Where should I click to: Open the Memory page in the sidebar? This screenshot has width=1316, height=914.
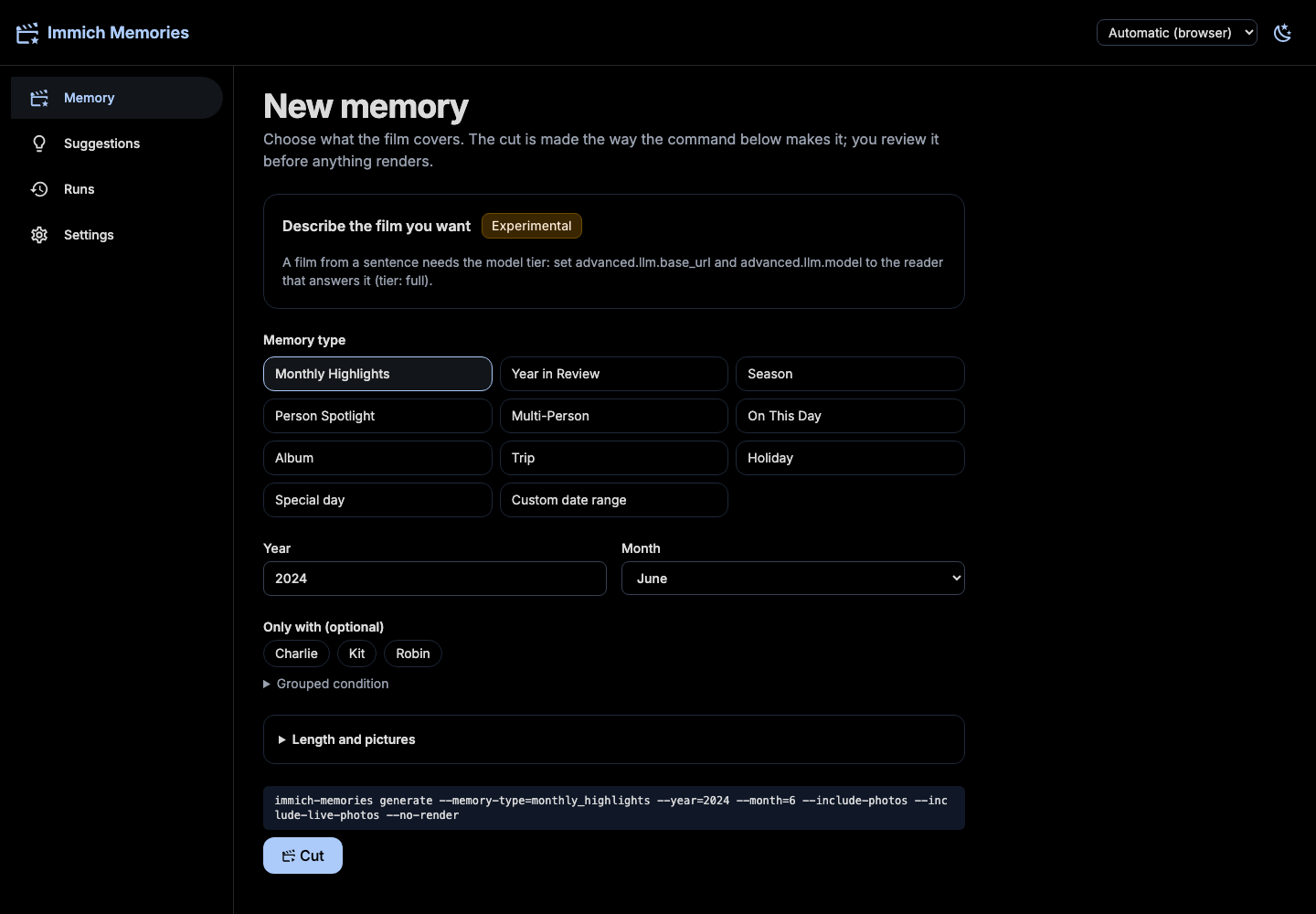click(117, 98)
